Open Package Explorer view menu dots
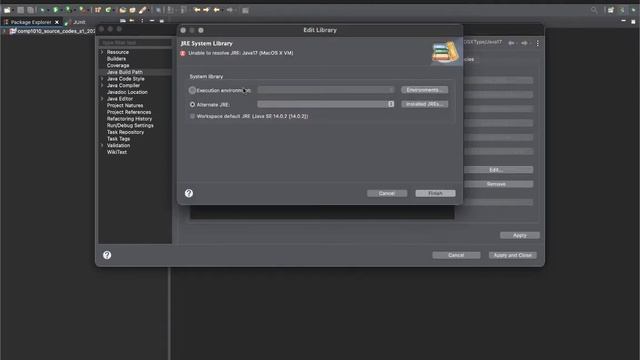Viewport: 640px width, 360px height. [x=142, y=20]
